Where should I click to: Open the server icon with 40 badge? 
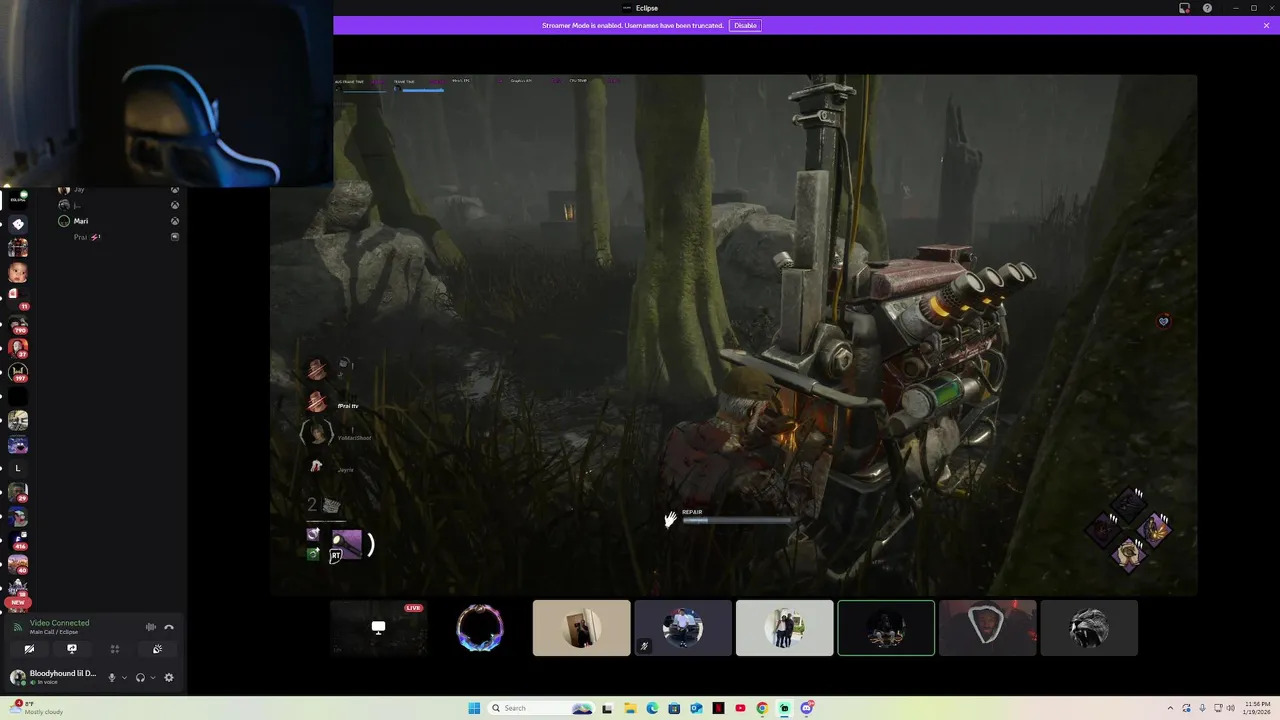(x=18, y=565)
